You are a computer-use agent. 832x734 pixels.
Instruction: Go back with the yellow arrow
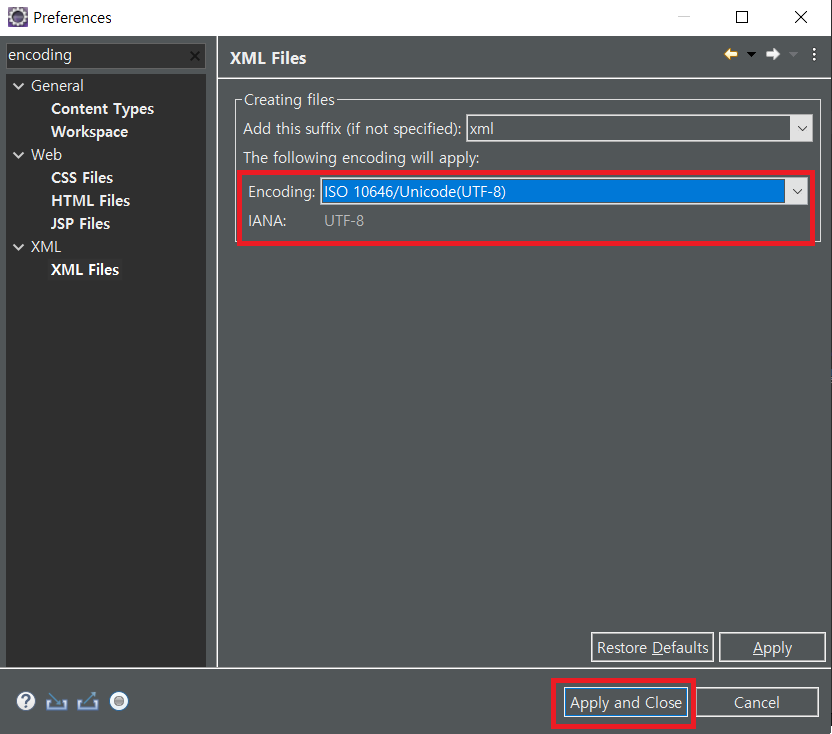click(731, 54)
